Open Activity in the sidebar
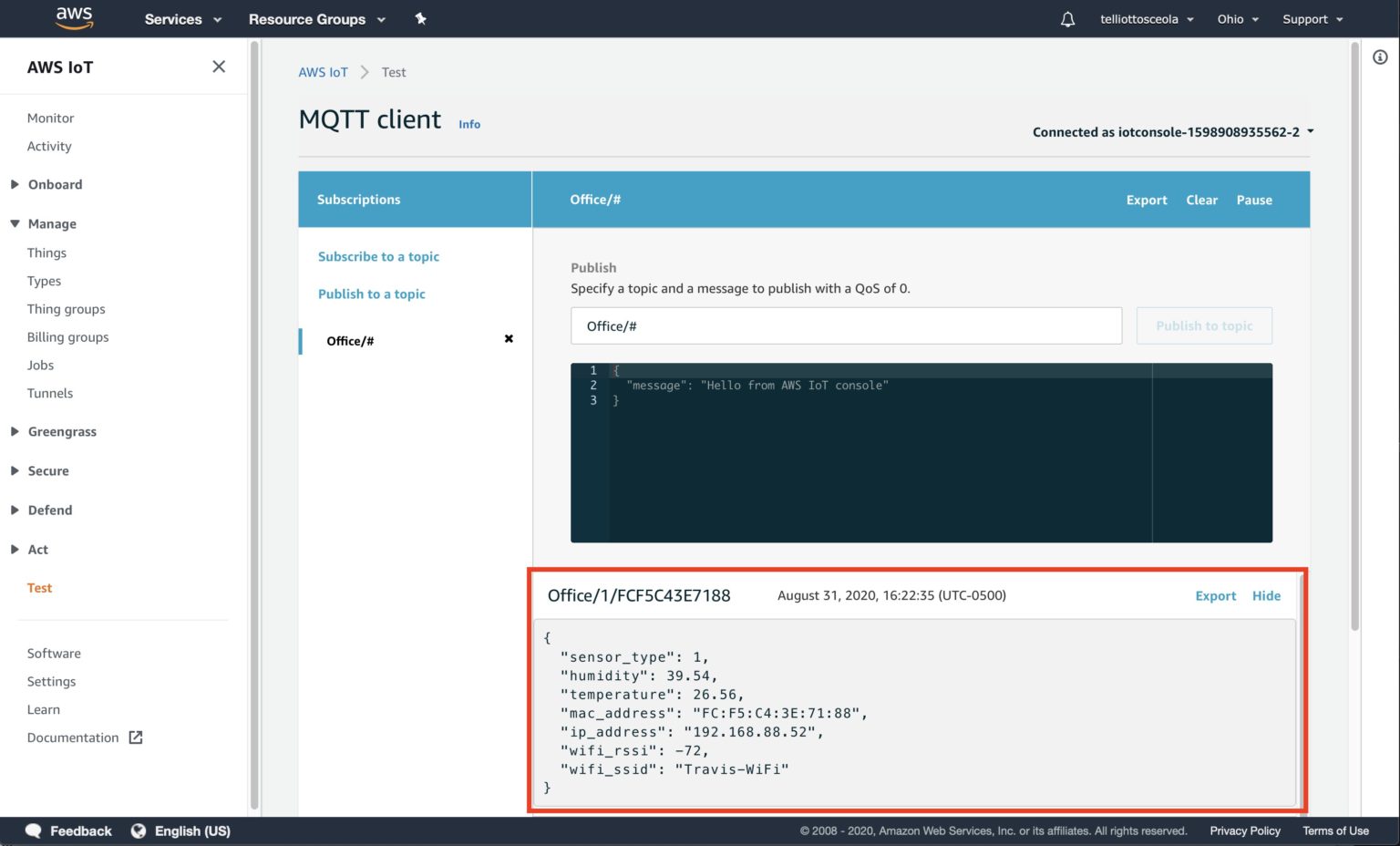The image size is (1400, 846). (x=49, y=146)
